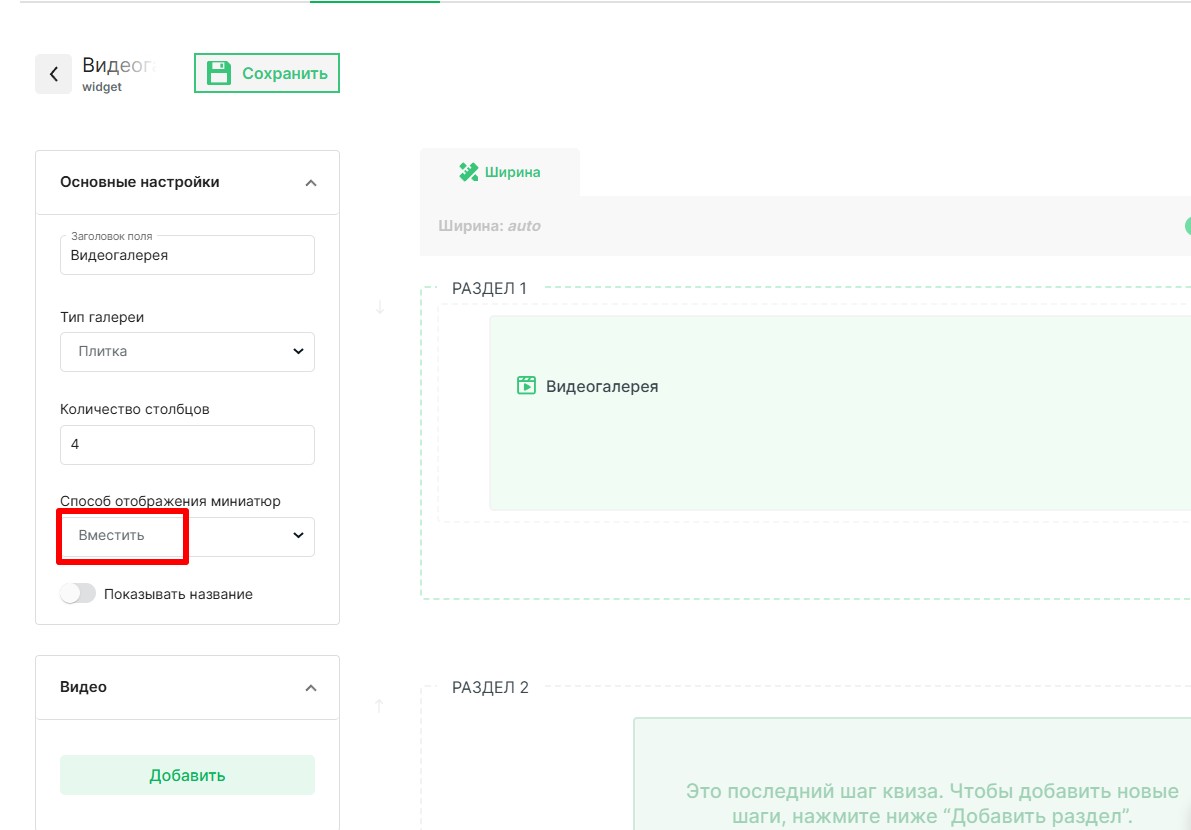Image resolution: width=1191 pixels, height=830 pixels.
Task: Move Раздел 1 down with the arrow
Action: [x=380, y=306]
